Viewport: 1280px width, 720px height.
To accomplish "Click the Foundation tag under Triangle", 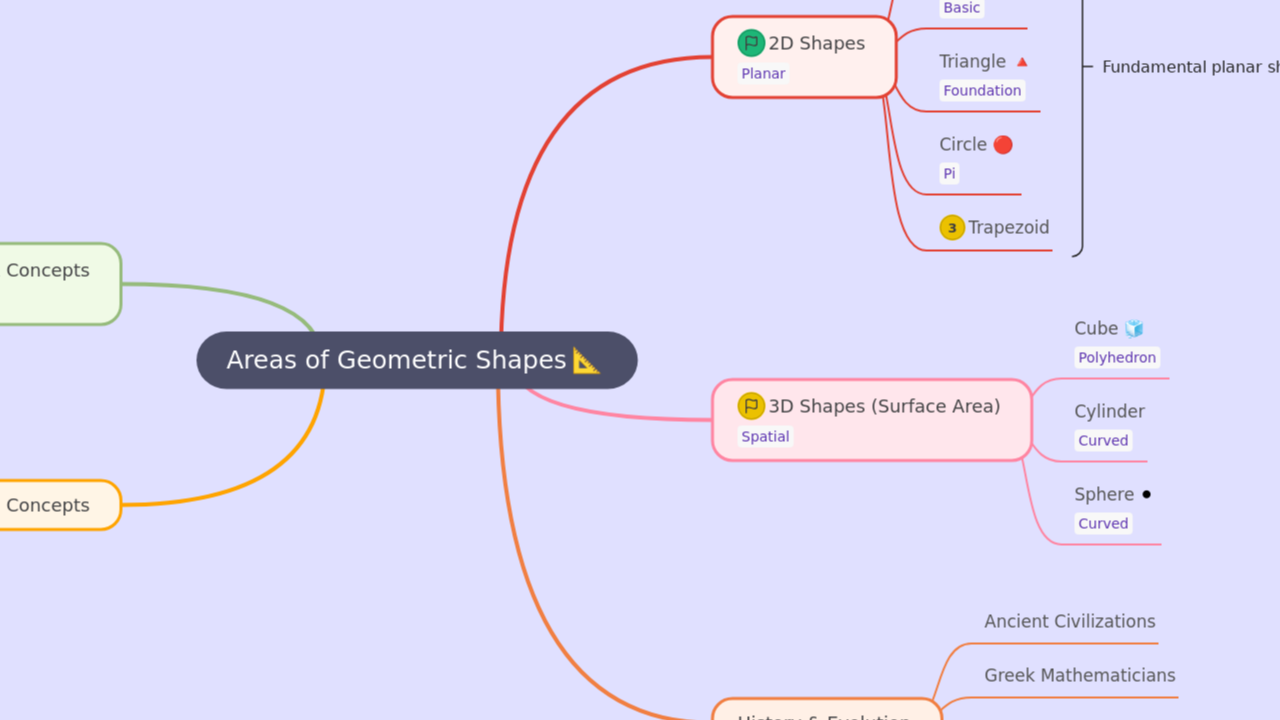I will pos(982,90).
